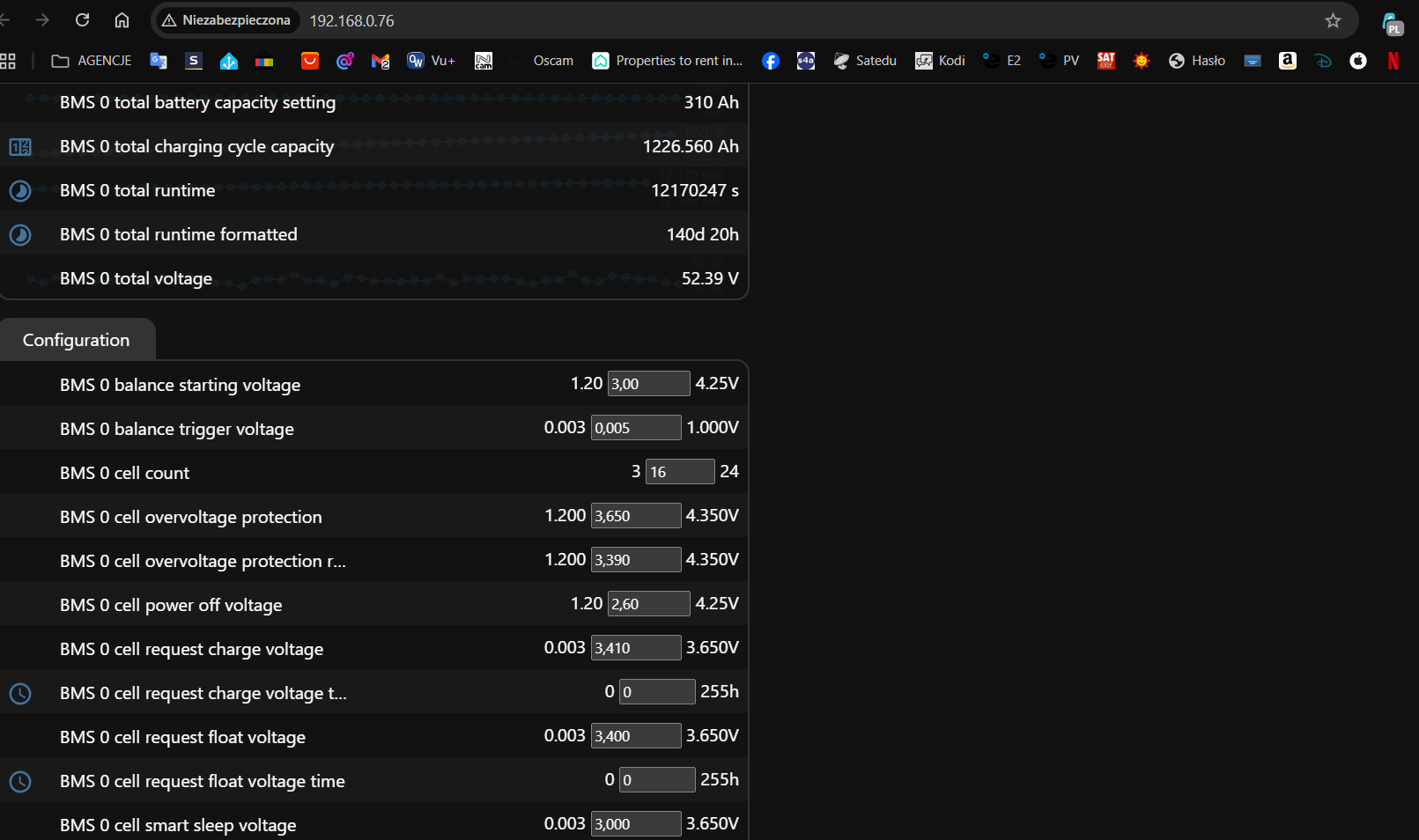Open the Amazon bookmark
Viewport: 1419px width, 840px height.
[x=1288, y=61]
